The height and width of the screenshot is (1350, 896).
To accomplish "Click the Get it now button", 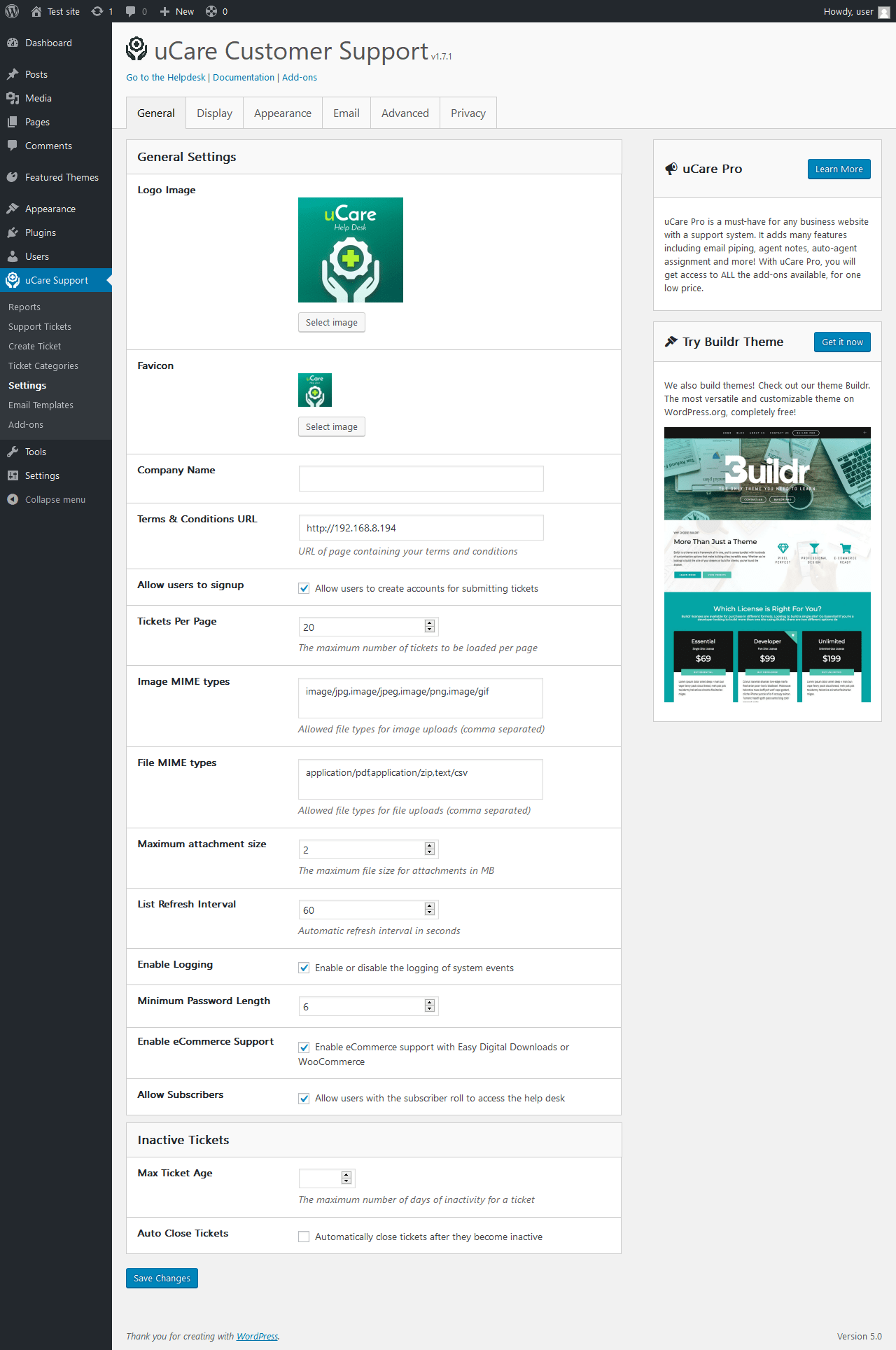I will (x=842, y=342).
